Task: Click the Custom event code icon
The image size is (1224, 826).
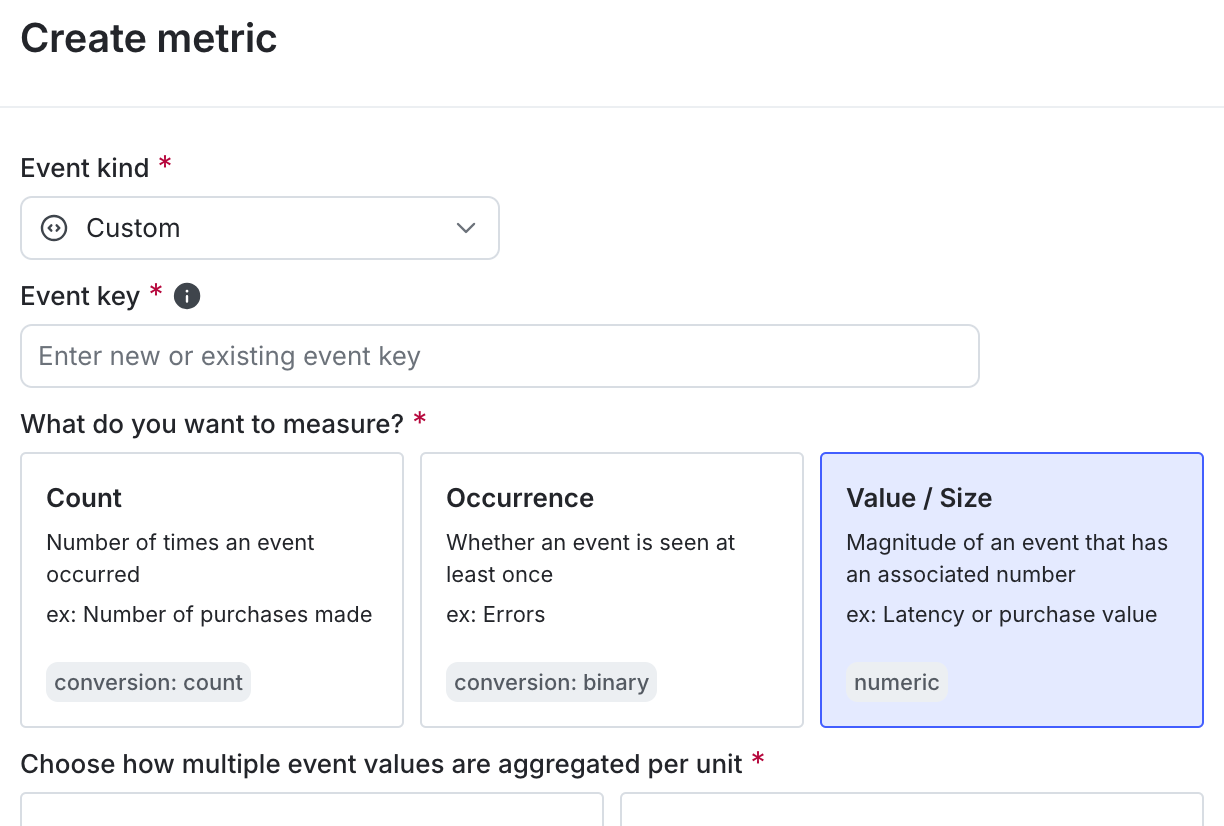Action: click(x=52, y=228)
